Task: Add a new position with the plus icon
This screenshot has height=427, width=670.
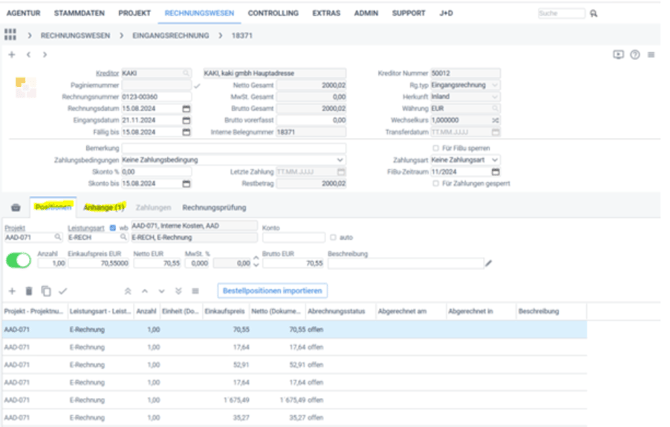Action: [11, 290]
